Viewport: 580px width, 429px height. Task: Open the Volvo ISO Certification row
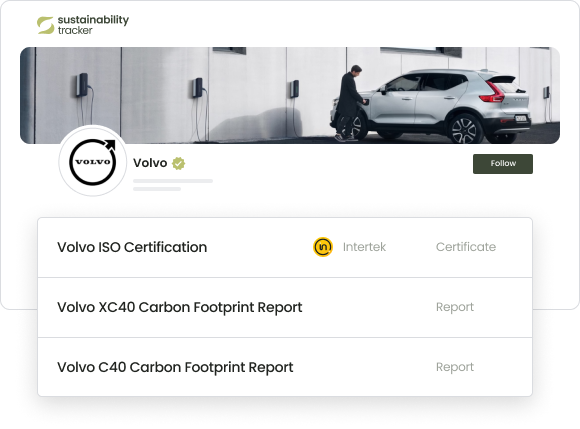click(x=285, y=247)
